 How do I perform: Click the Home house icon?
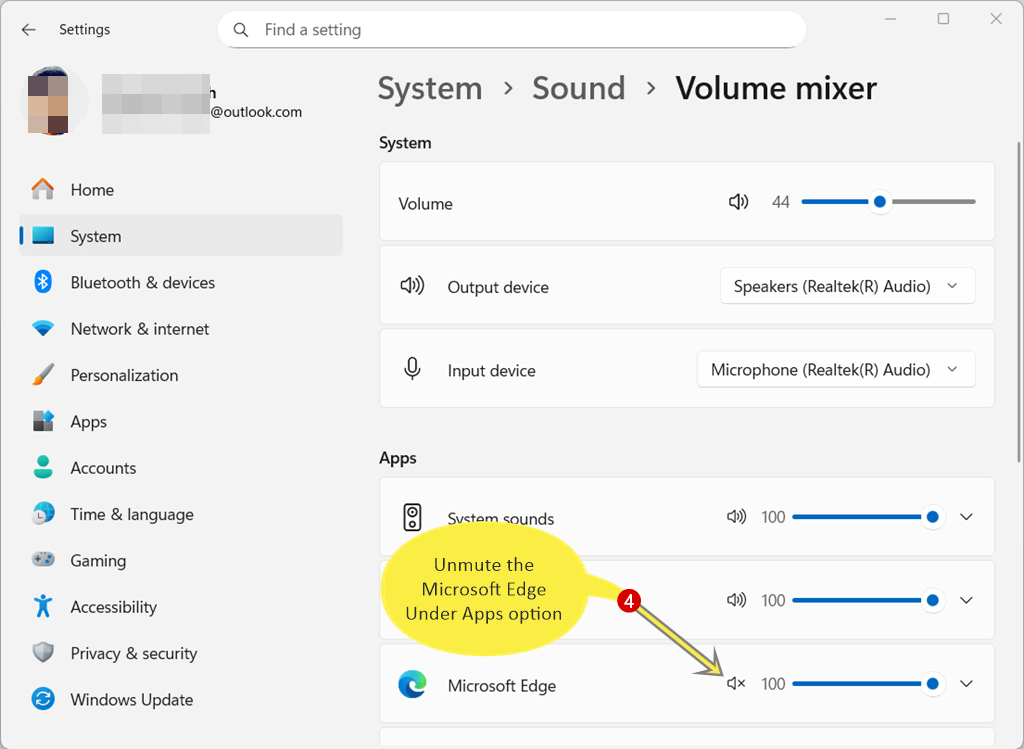pos(43,189)
